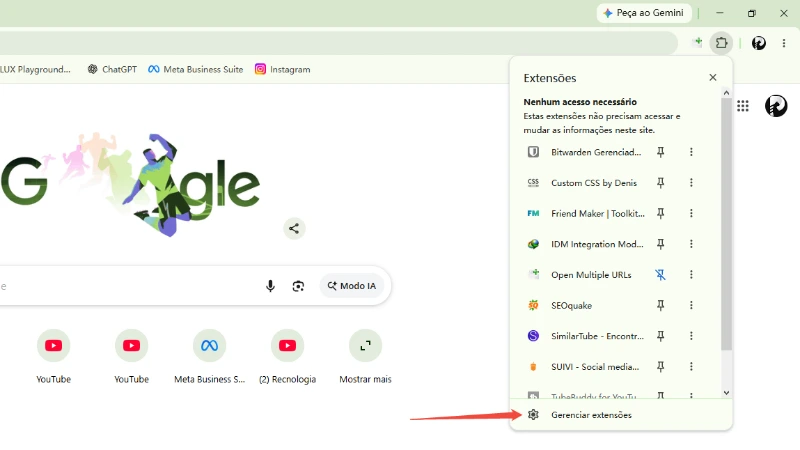Screen dimensions: 800x450
Task: Click the Peça ao Gemini button
Action: pos(644,13)
